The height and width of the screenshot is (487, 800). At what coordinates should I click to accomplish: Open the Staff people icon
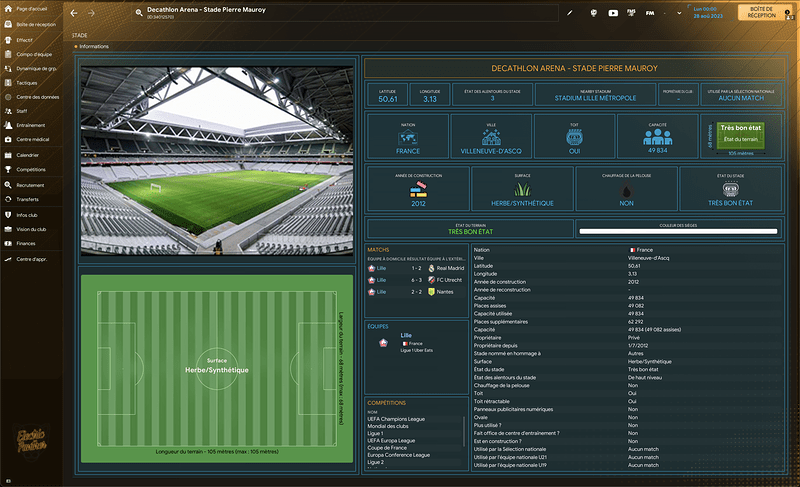[8, 111]
